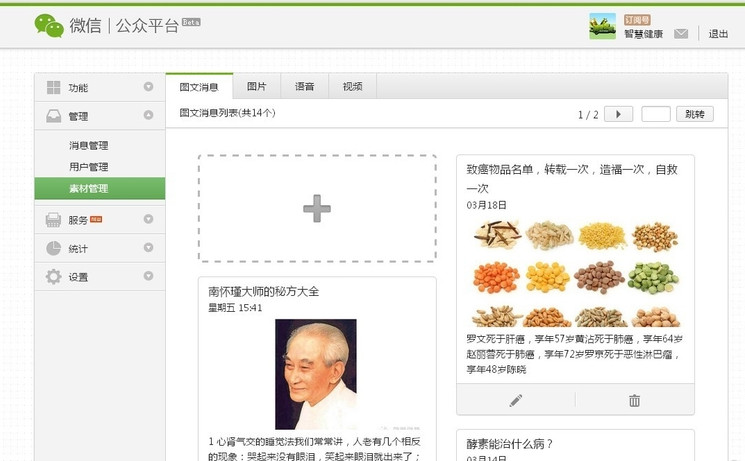745x461 pixels.
Task: Click the 订阅号 account type badge
Action: [637, 19]
